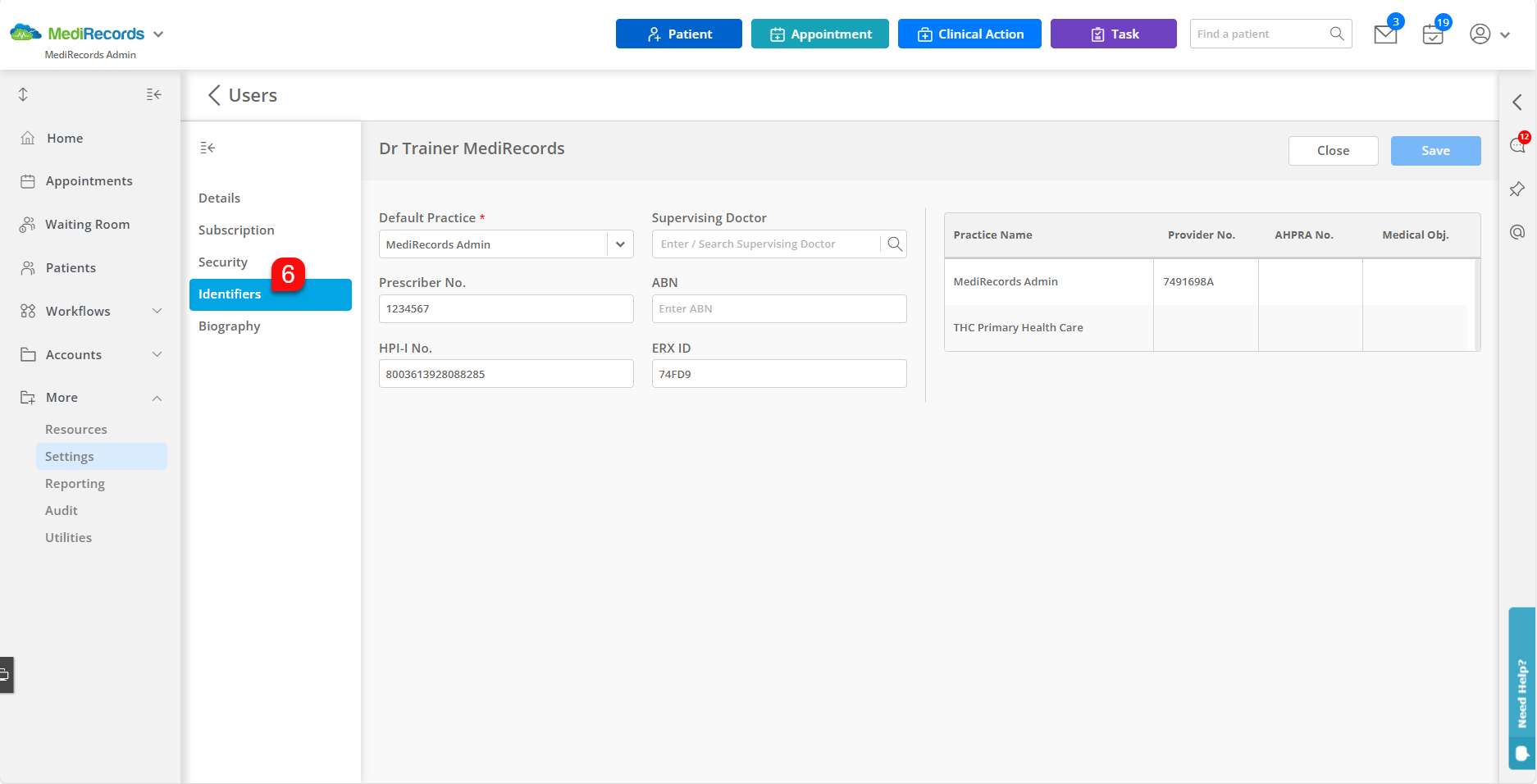The width and height of the screenshot is (1537, 784).
Task: Click the ABN input field
Action: point(779,309)
